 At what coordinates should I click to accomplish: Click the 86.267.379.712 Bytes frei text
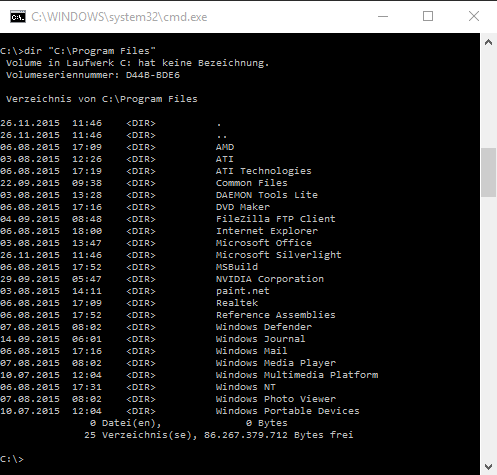pyautogui.click(x=278, y=435)
